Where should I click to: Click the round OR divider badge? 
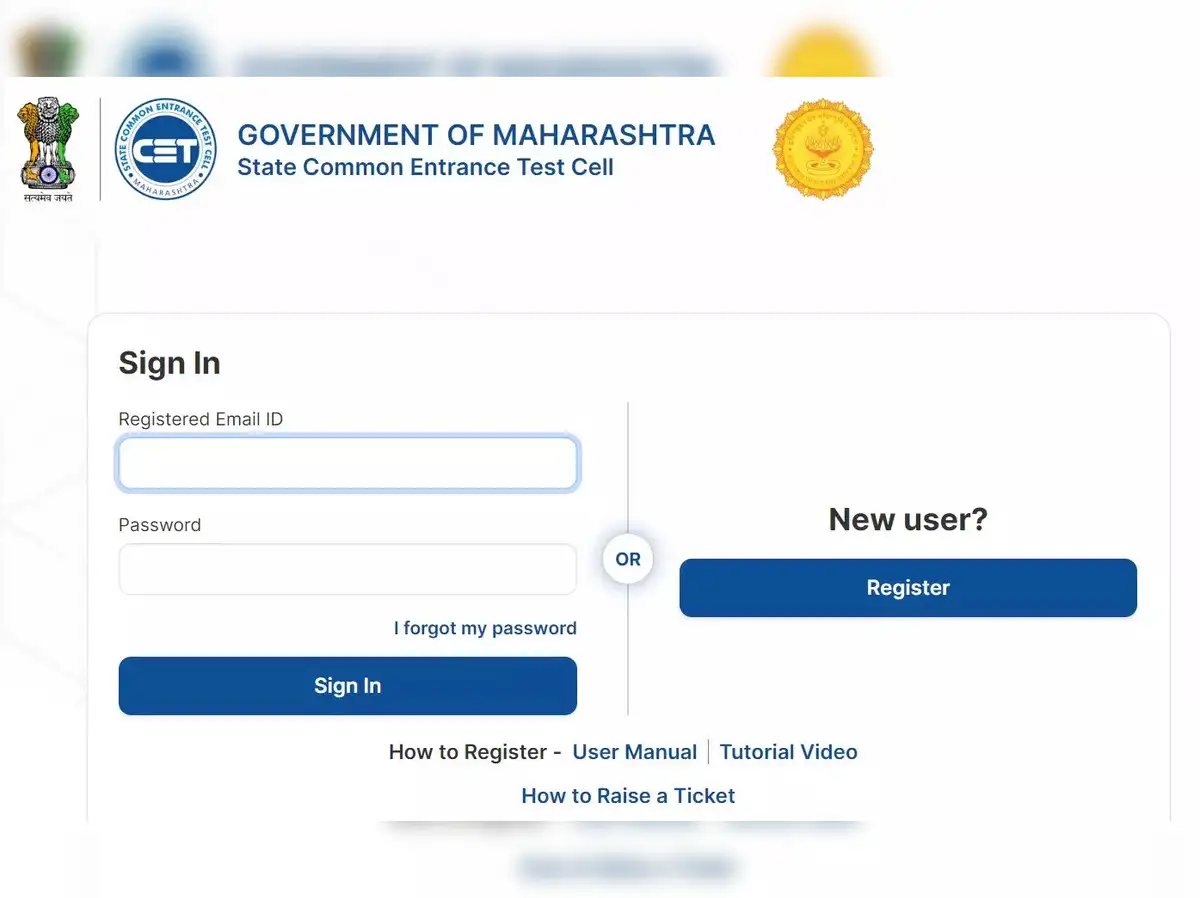[x=628, y=559]
